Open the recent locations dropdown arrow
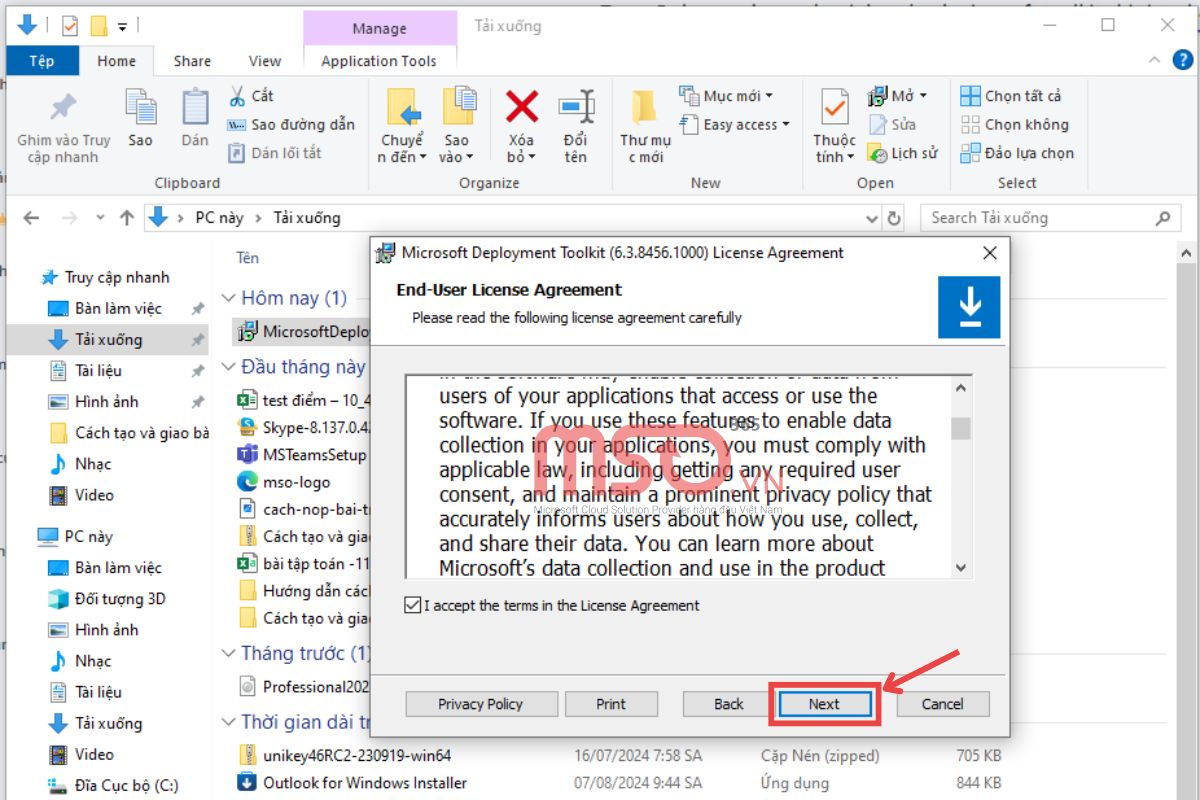The height and width of the screenshot is (800, 1200). coord(100,218)
